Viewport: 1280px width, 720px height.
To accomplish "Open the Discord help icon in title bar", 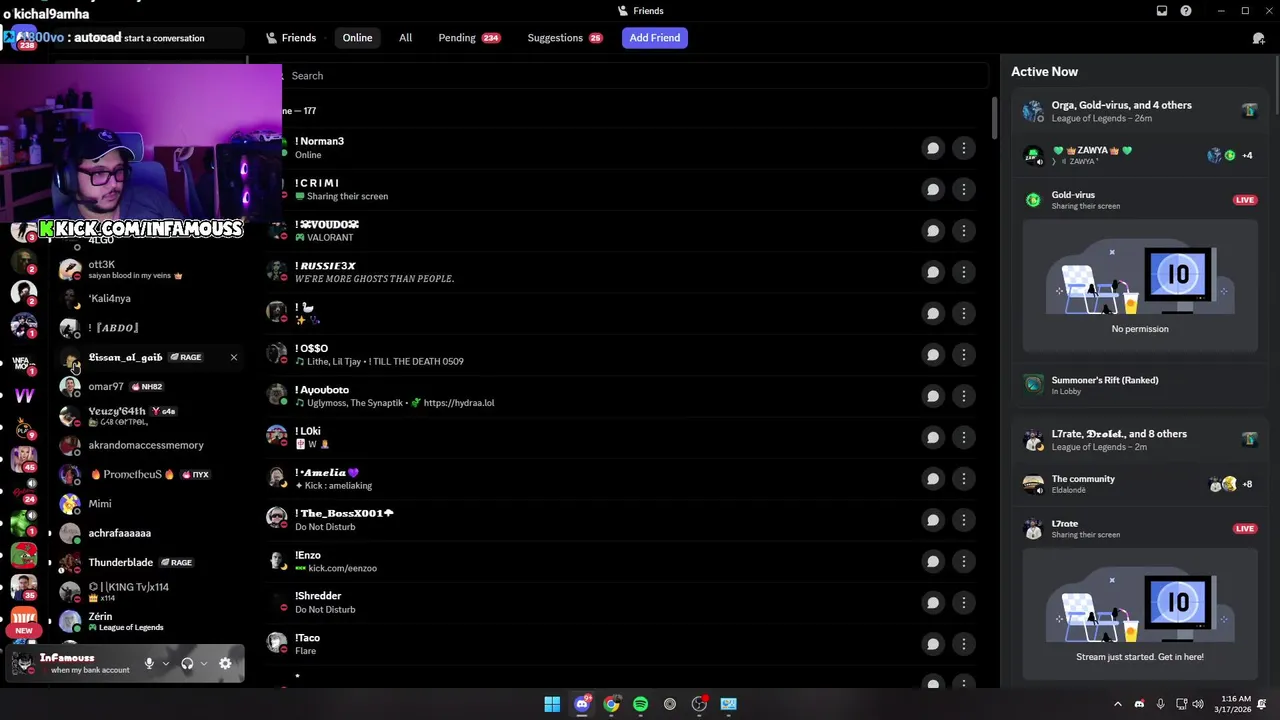I will (1186, 11).
